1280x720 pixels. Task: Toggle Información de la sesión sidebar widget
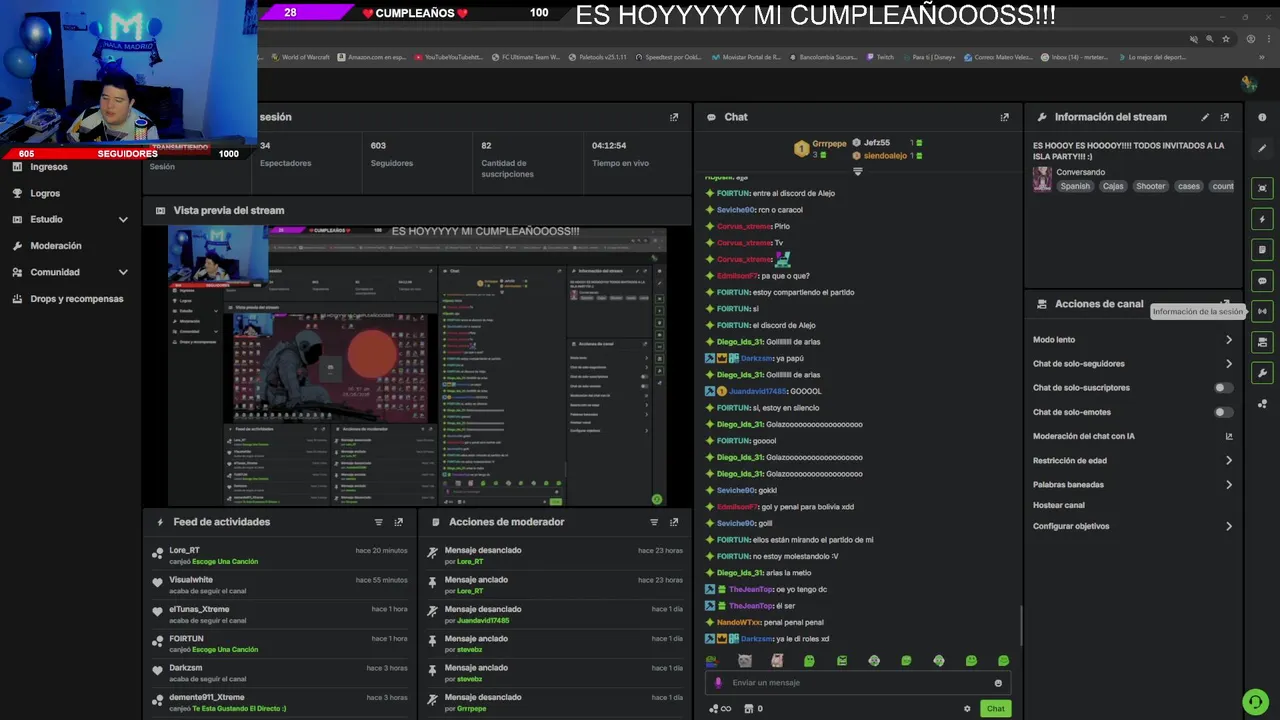coord(1262,311)
